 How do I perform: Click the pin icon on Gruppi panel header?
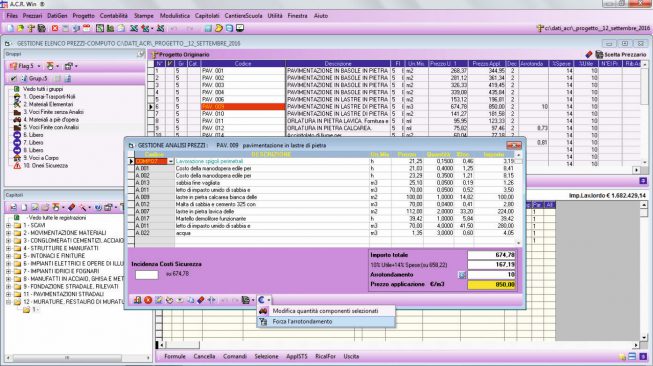[141, 54]
